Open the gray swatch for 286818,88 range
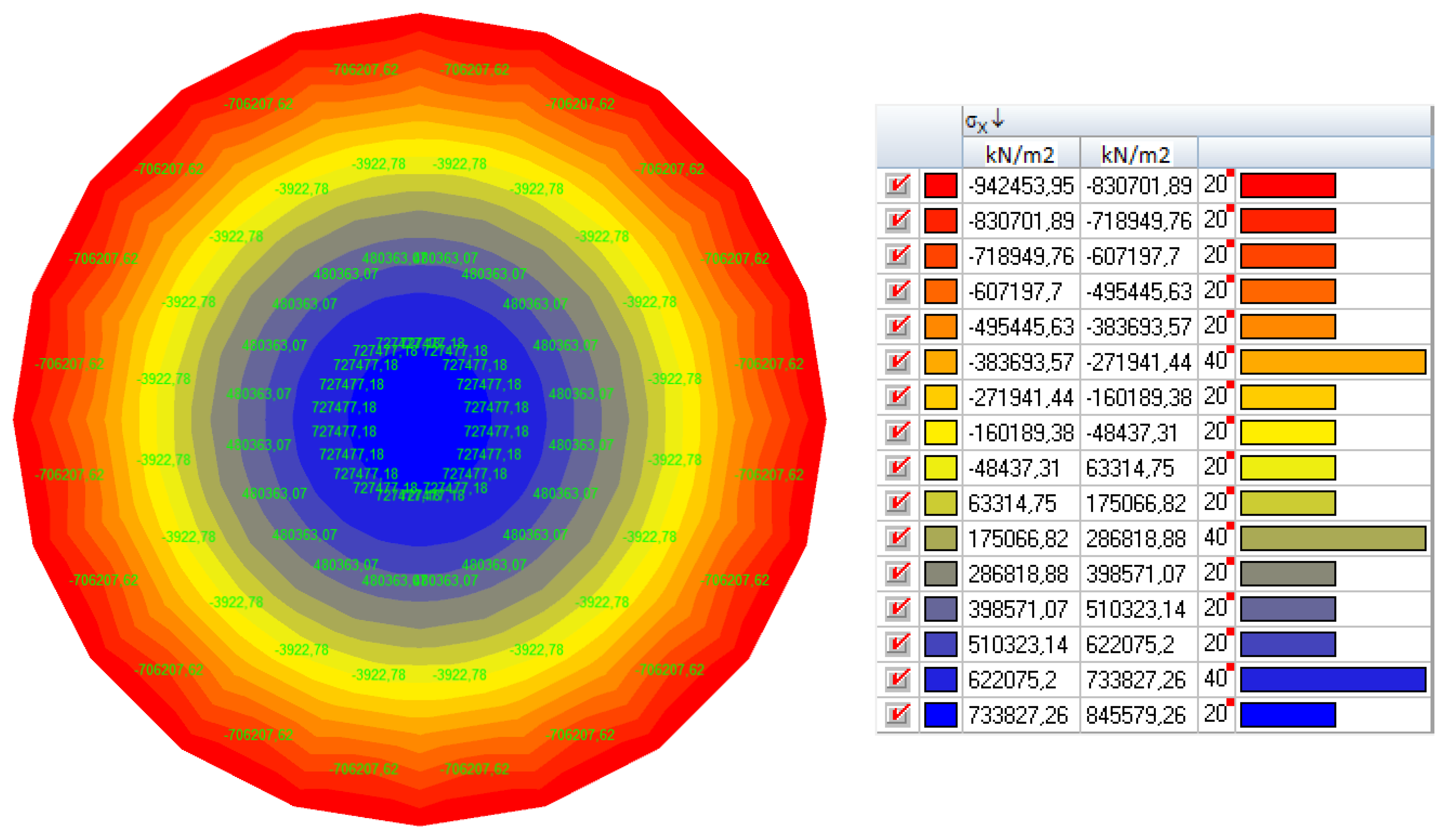Screen dimensions: 1447x840 940,573
